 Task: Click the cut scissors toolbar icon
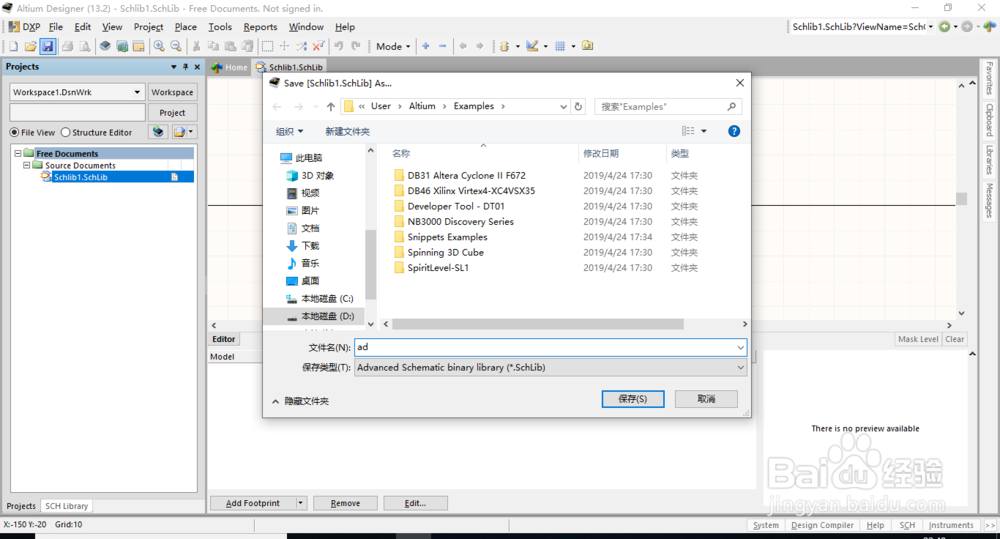pos(196,46)
